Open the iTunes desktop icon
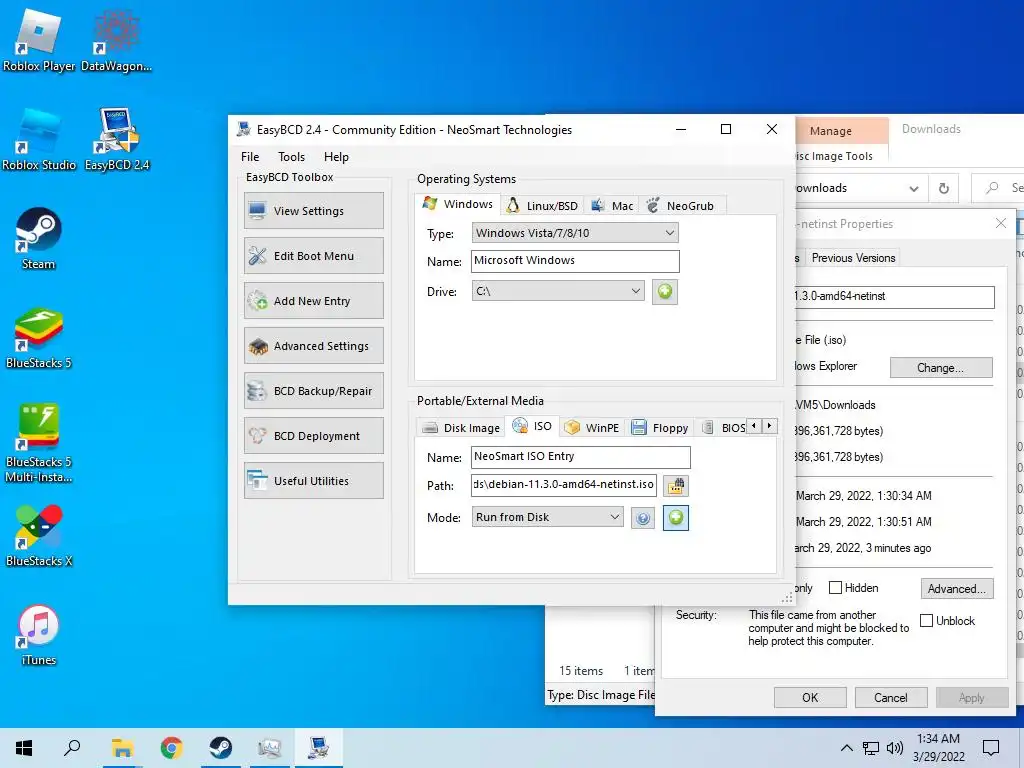 [39, 635]
